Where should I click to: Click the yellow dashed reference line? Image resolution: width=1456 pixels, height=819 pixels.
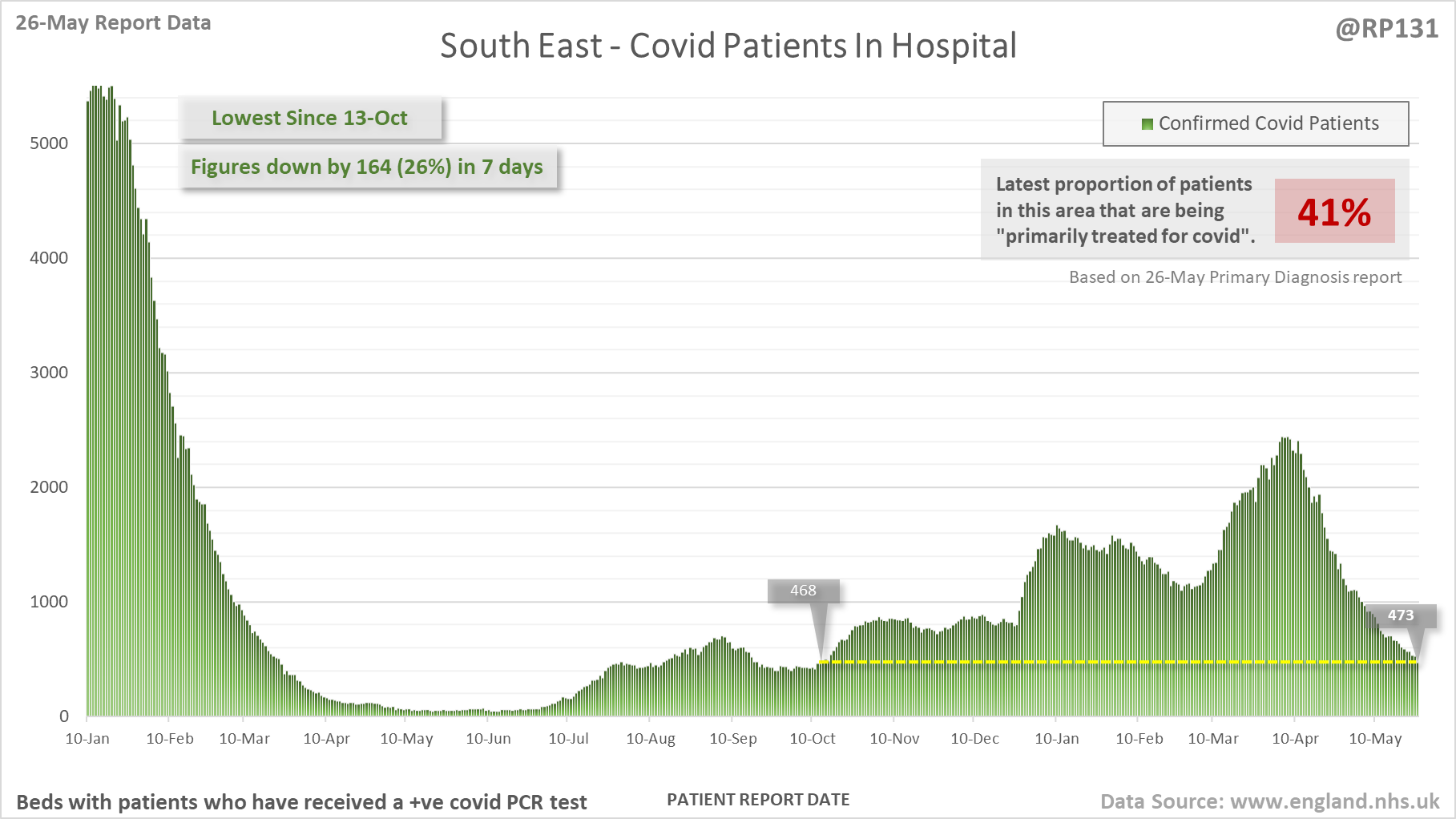click(x=1119, y=662)
